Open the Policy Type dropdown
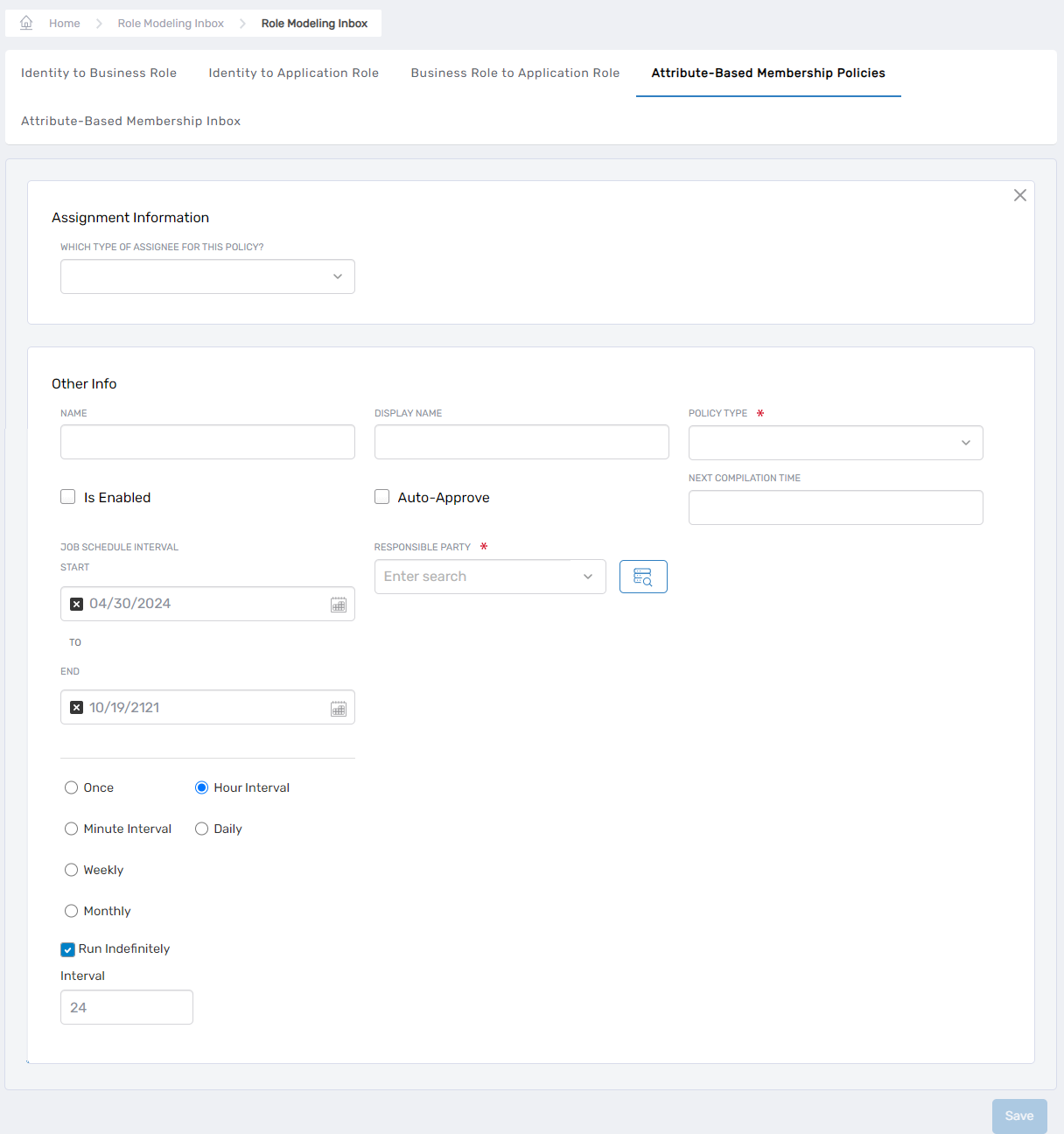1064x1134 pixels. click(966, 443)
